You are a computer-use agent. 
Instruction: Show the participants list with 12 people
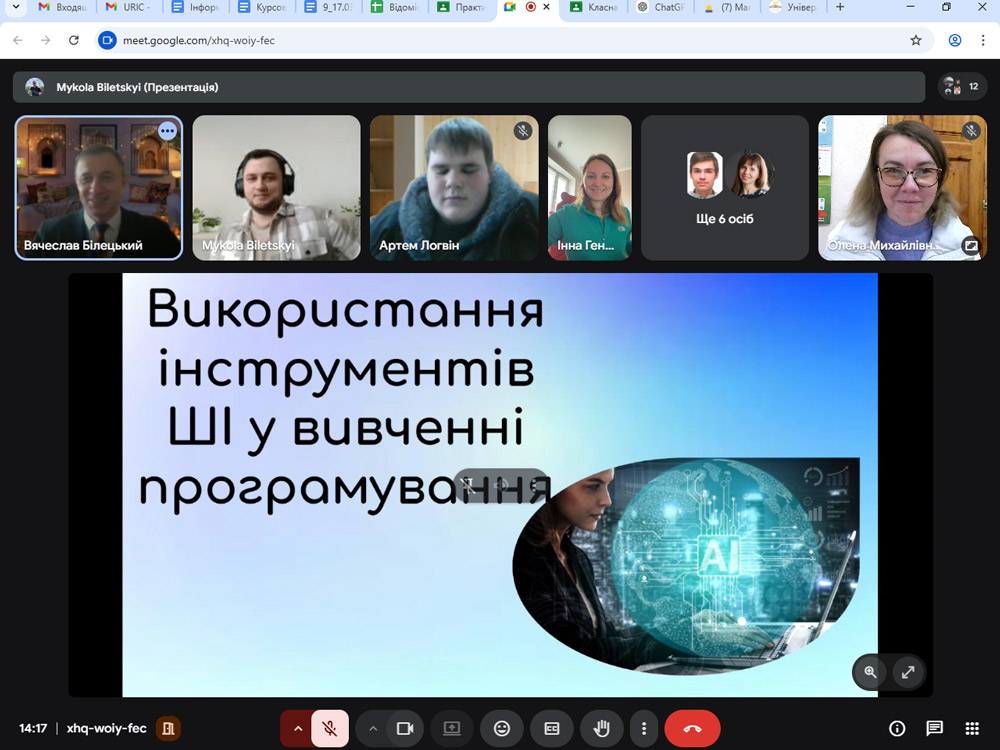click(x=962, y=87)
